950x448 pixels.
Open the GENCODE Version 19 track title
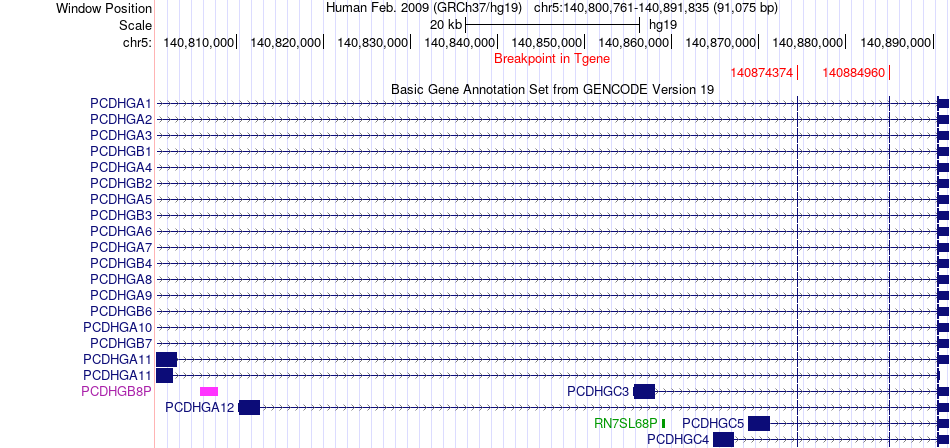pyautogui.click(x=552, y=89)
